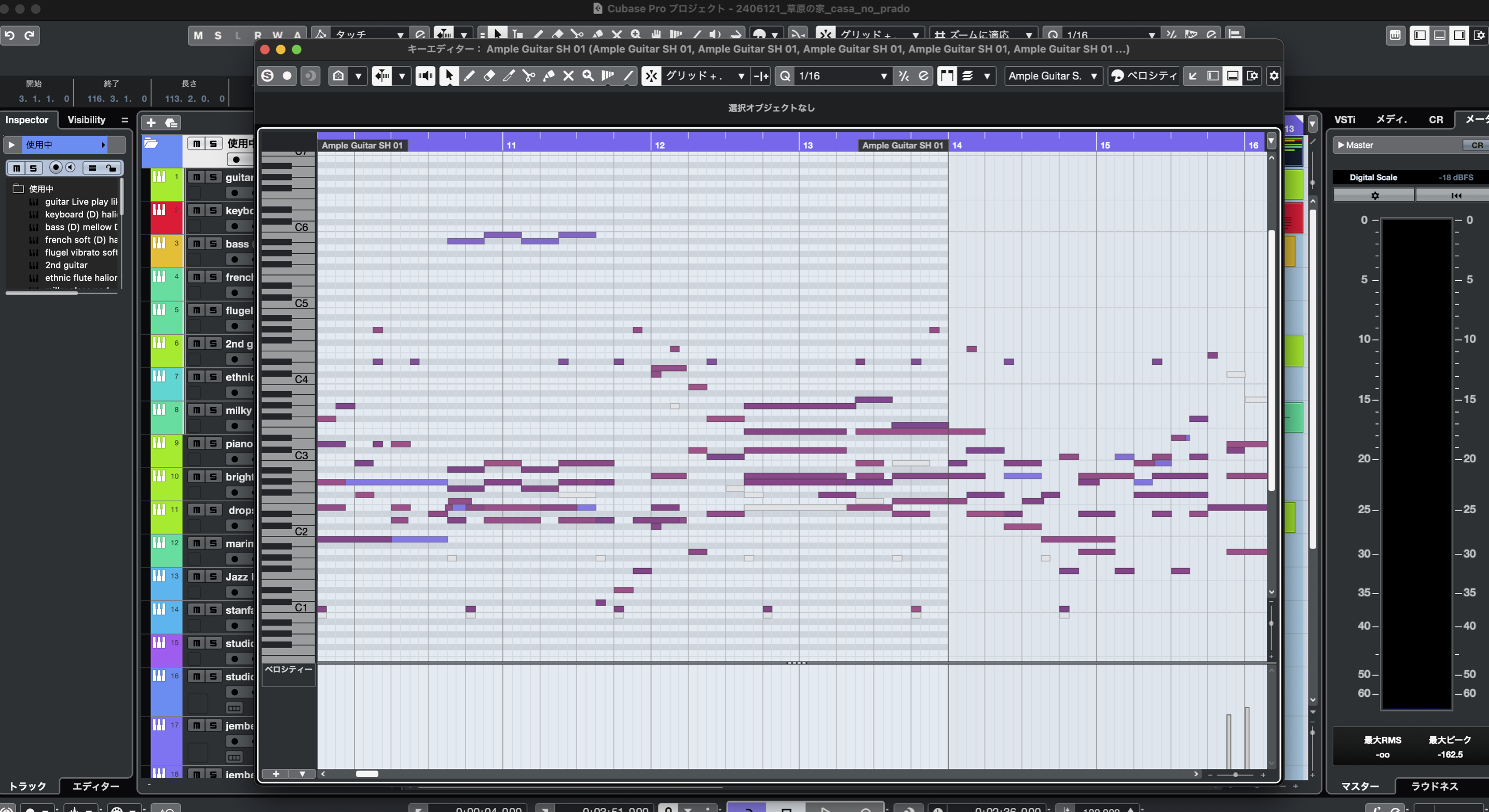Screen dimensions: 1489x812
Task: Toggle Acoustic Feedback speaker icon
Action: [x=426, y=76]
